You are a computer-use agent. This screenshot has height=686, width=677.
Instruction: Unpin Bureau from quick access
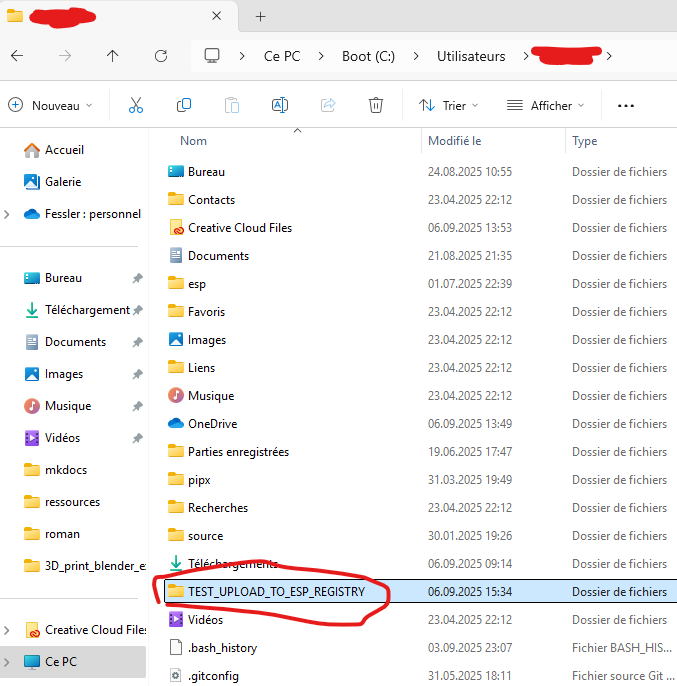point(137,278)
